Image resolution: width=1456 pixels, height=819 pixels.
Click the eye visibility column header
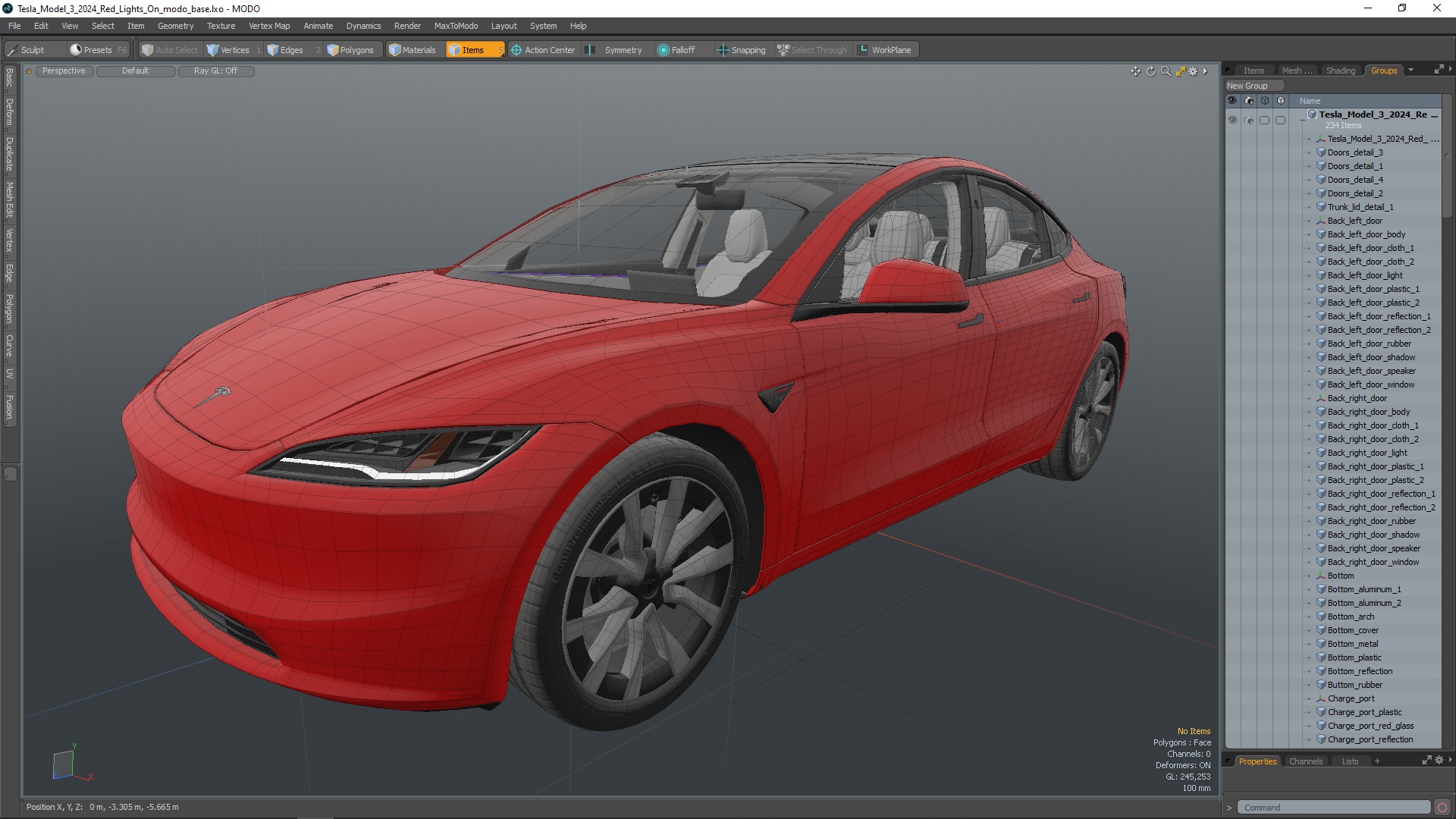[1232, 100]
